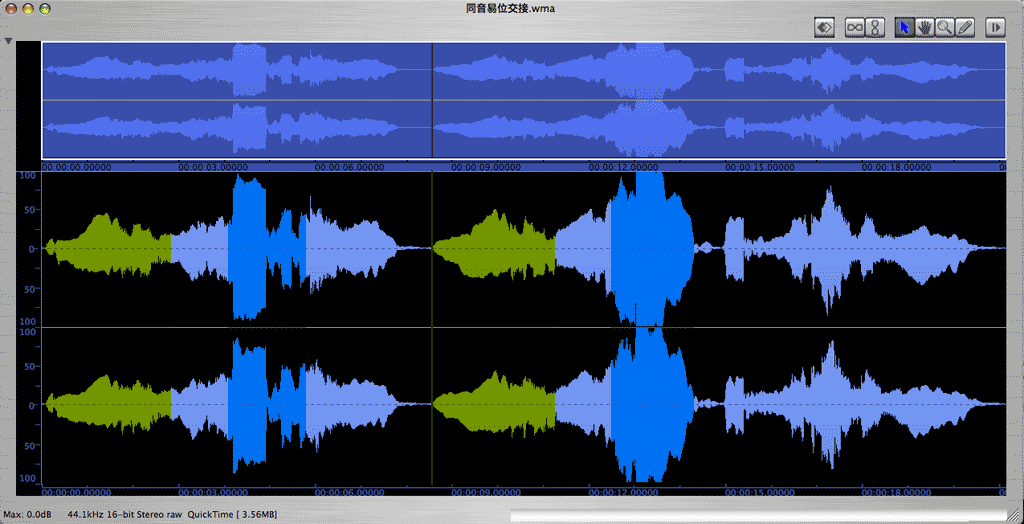Click the green zoom window button
Image resolution: width=1024 pixels, height=524 pixels.
click(49, 9)
